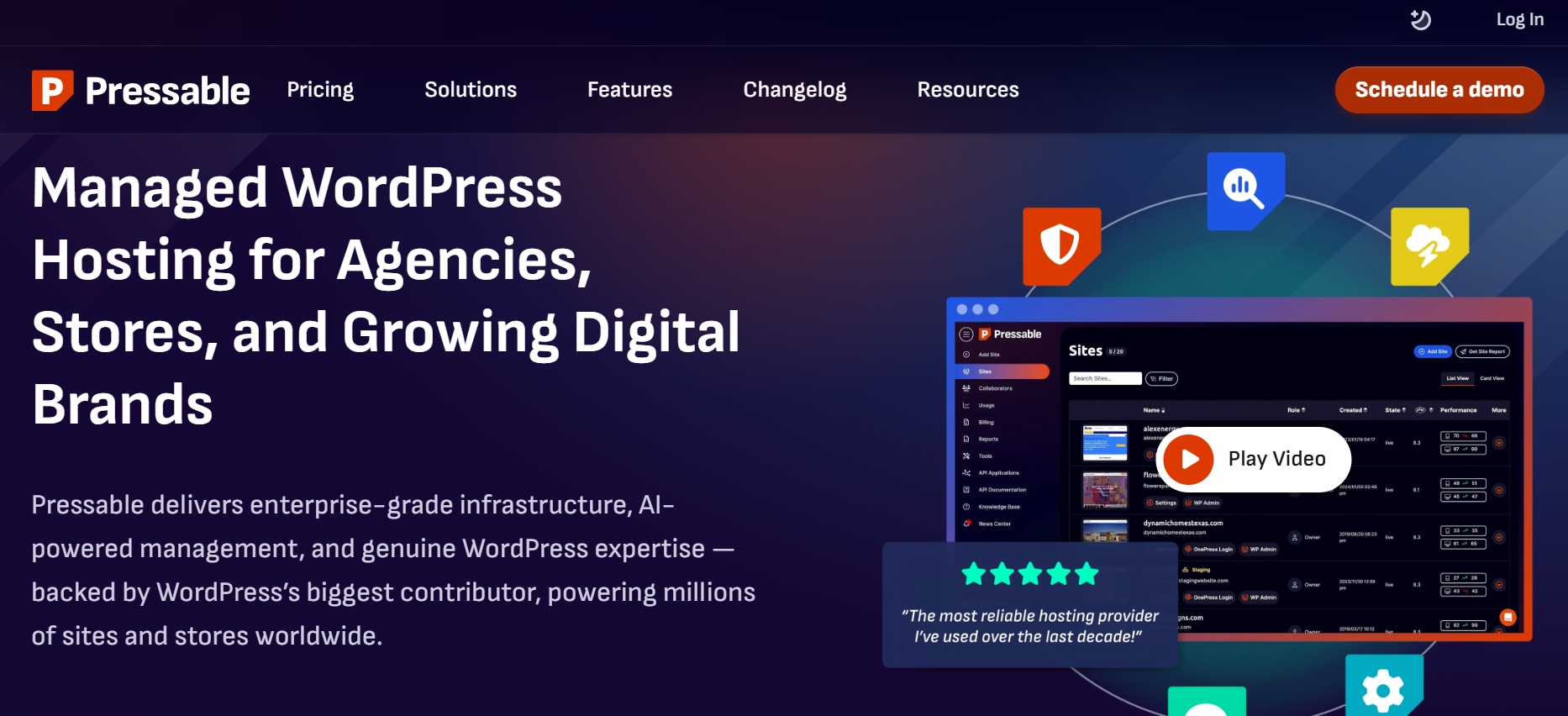
Task: Click the Play Video button
Action: pyautogui.click(x=1253, y=459)
